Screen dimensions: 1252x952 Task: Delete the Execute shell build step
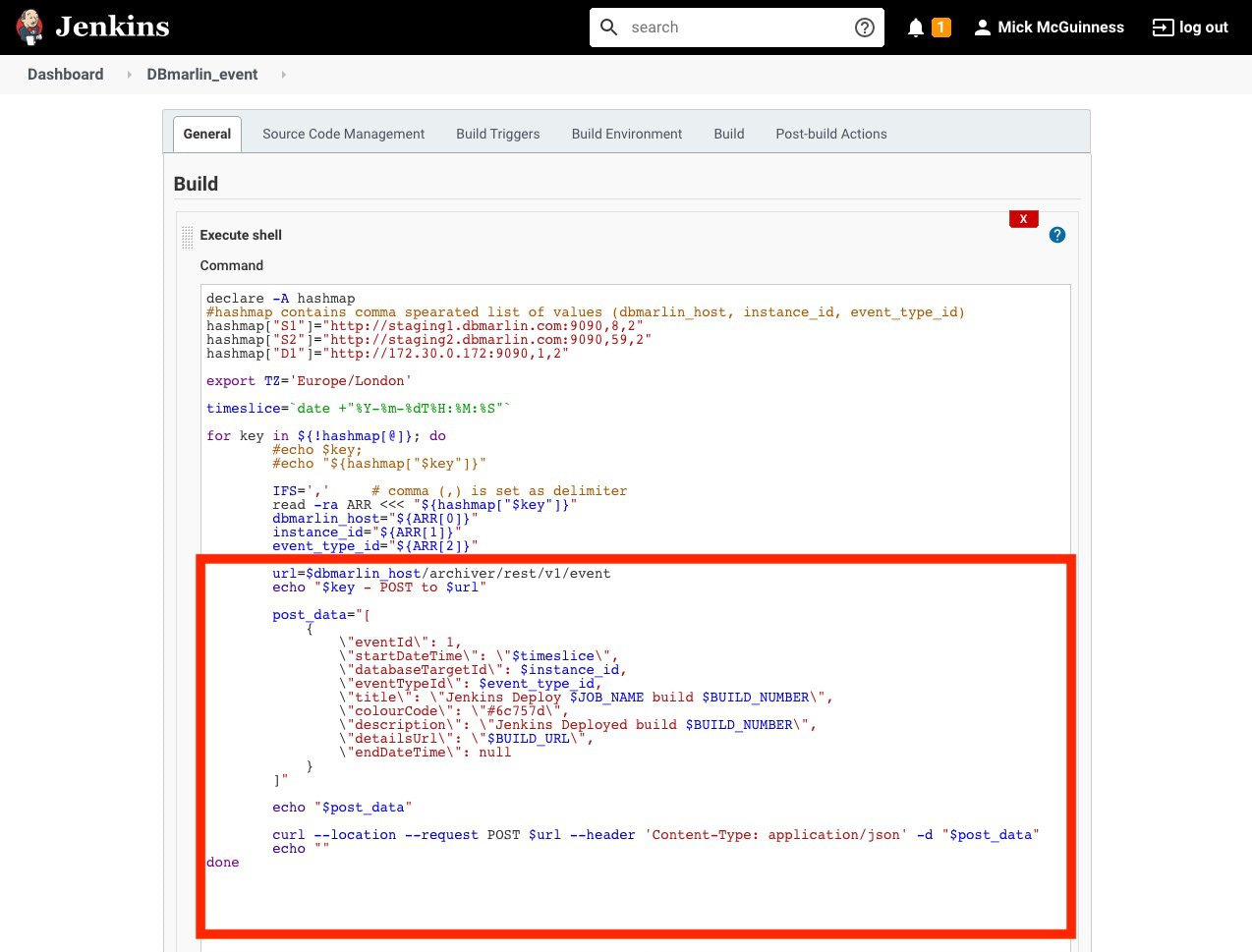coord(1023,219)
